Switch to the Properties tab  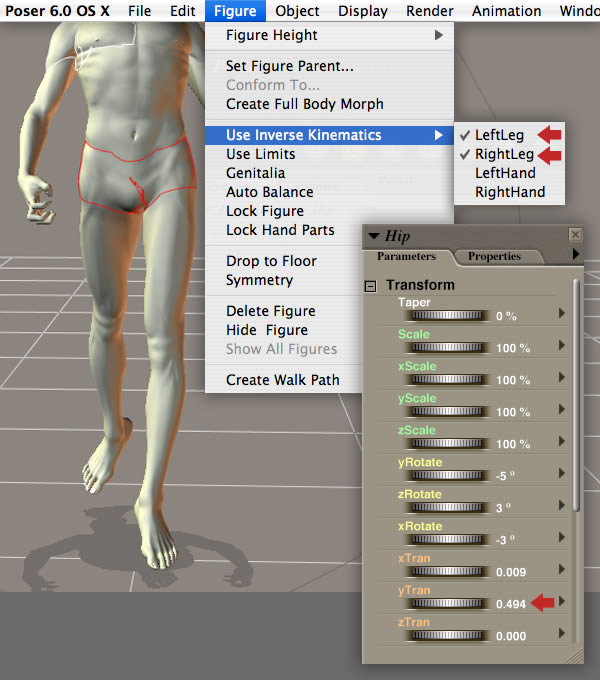(495, 256)
